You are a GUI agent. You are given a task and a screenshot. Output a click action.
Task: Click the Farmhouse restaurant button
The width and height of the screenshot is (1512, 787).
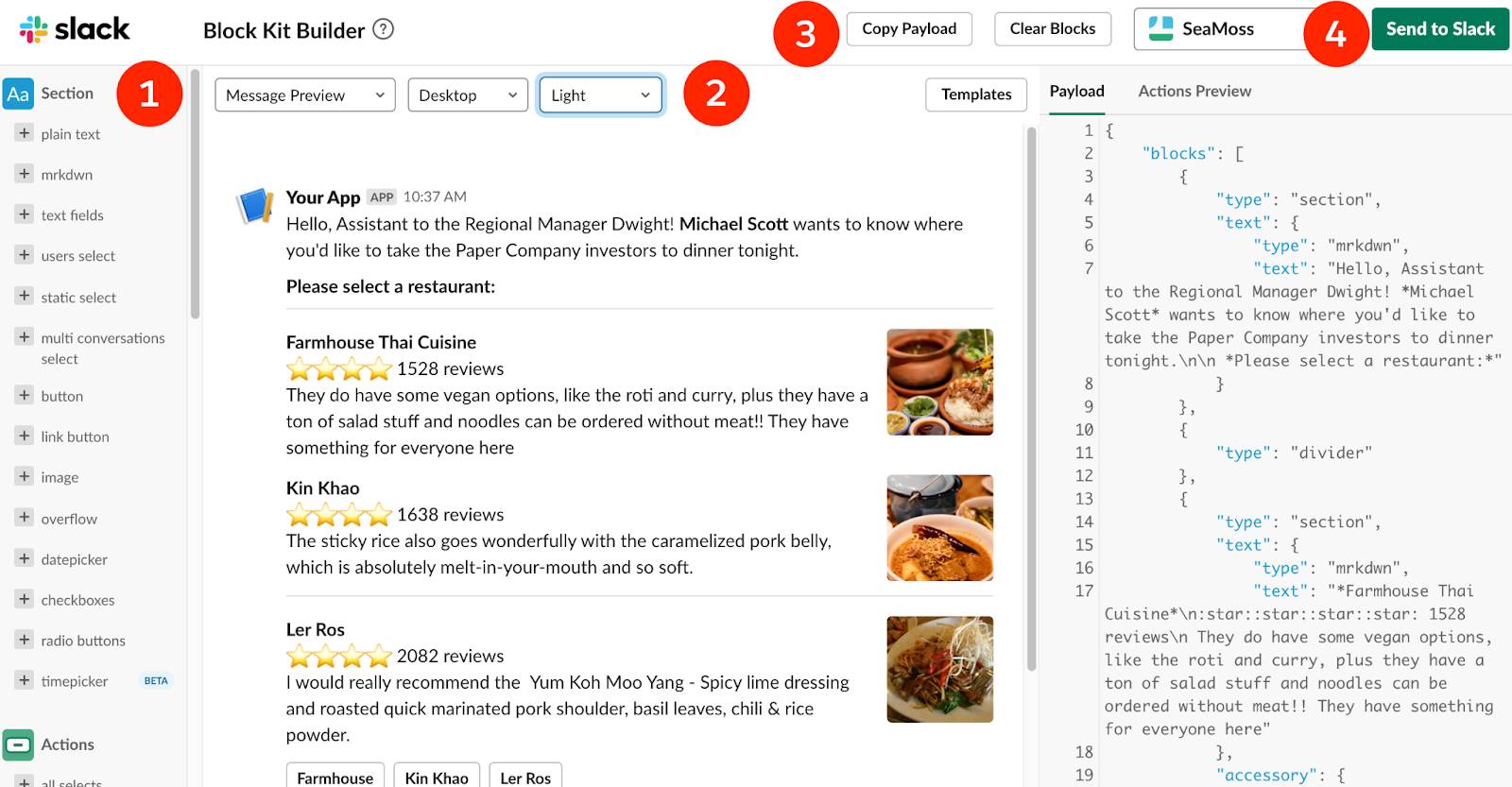335,777
